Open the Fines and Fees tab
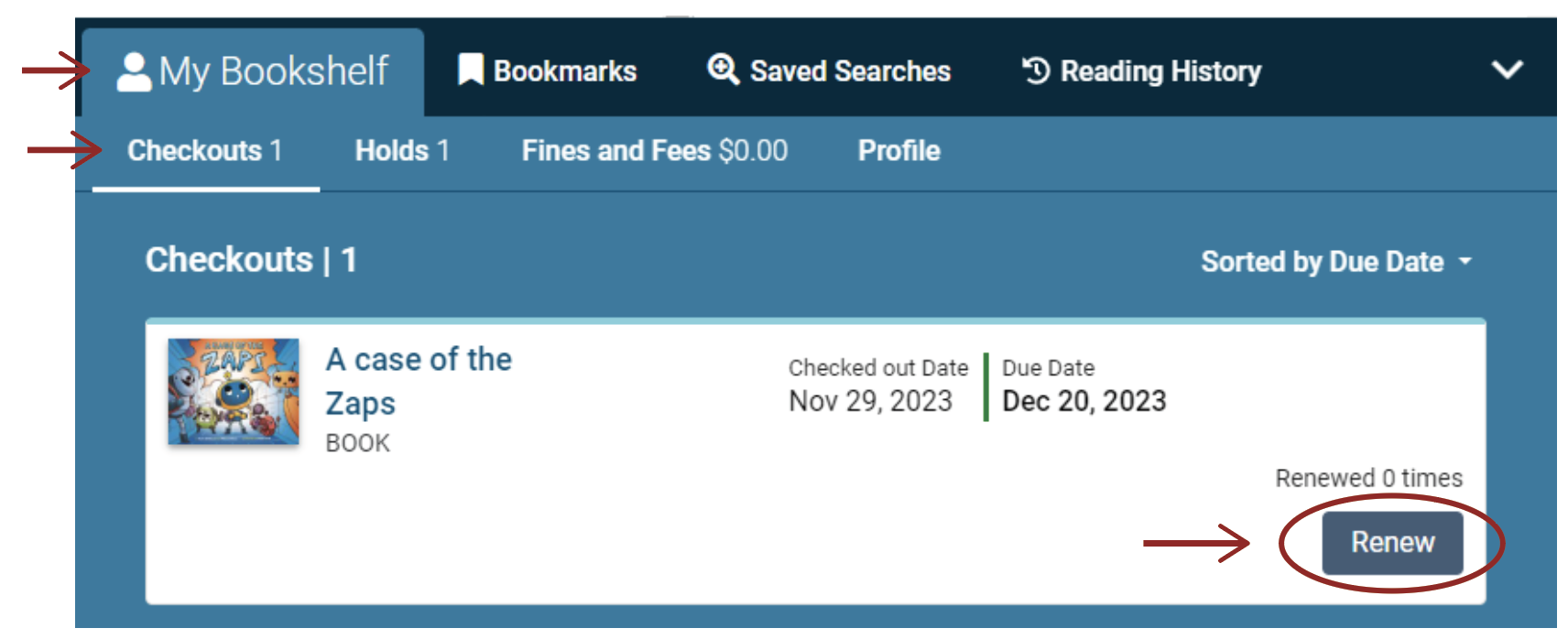 click(x=654, y=151)
